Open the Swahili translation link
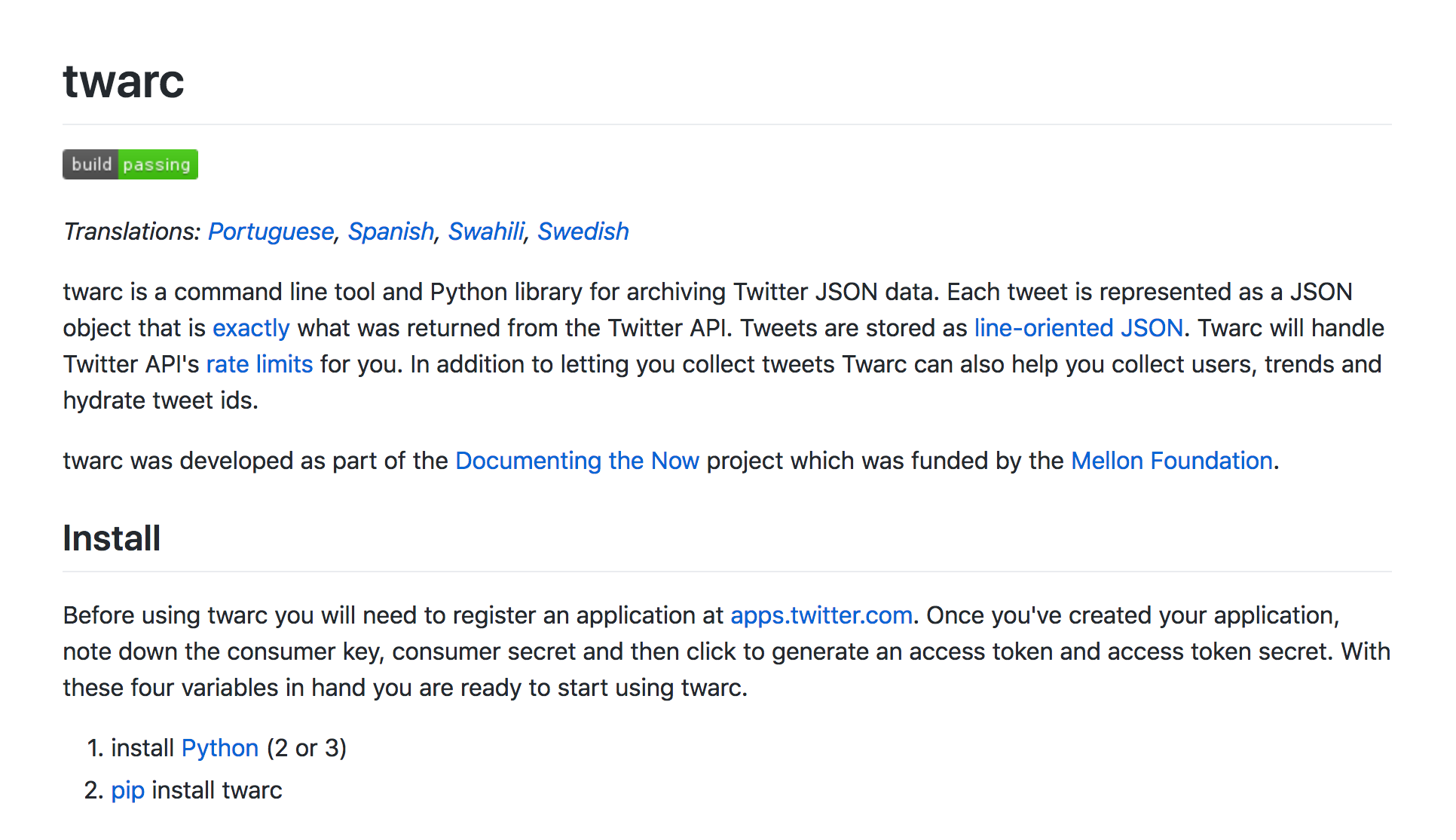Image resolution: width=1456 pixels, height=840 pixels. 485,231
